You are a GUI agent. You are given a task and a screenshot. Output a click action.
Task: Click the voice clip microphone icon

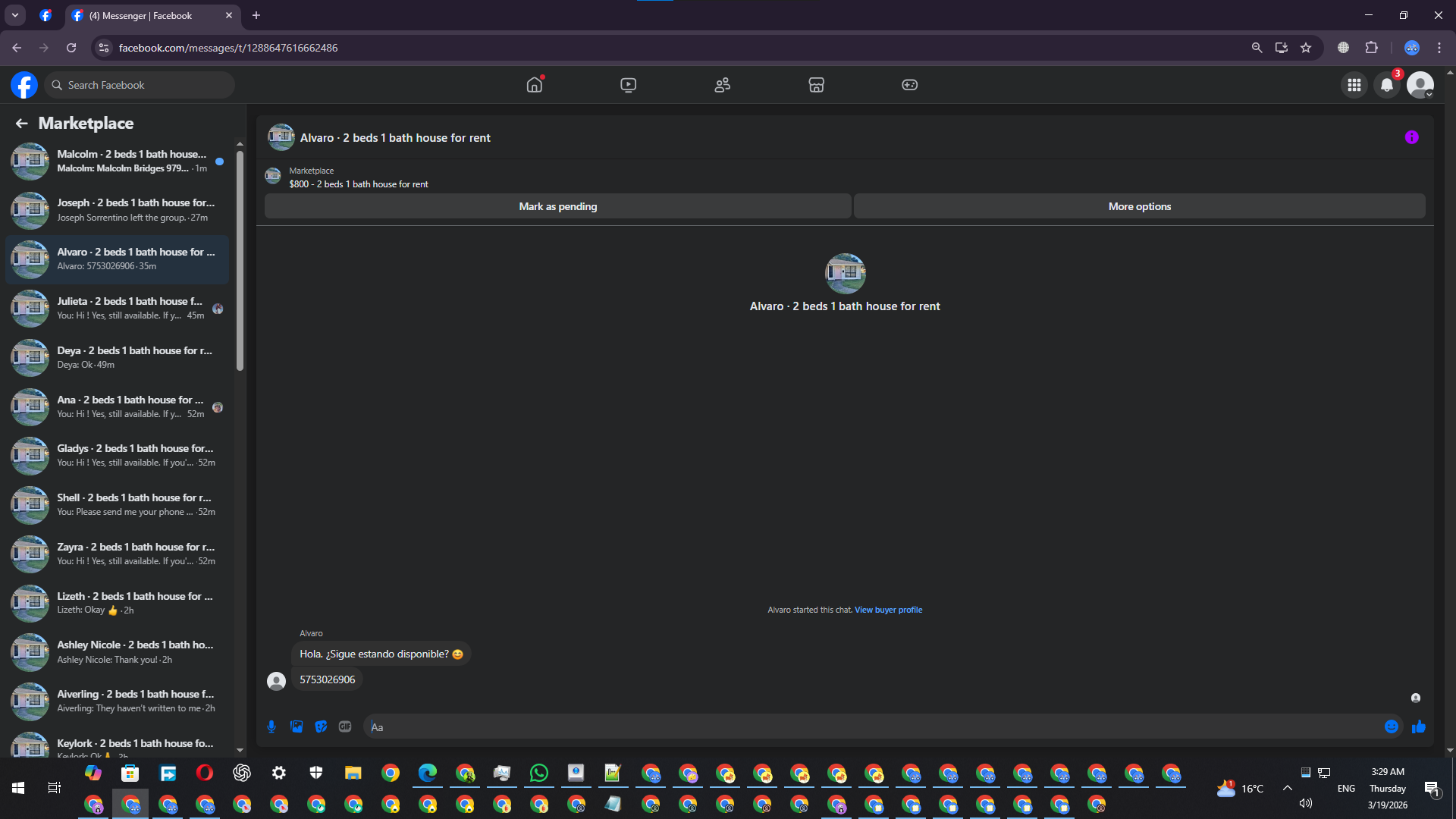coord(271,726)
